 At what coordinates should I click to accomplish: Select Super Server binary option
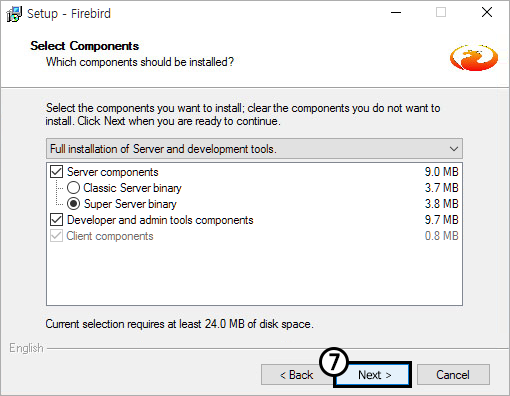(73, 204)
